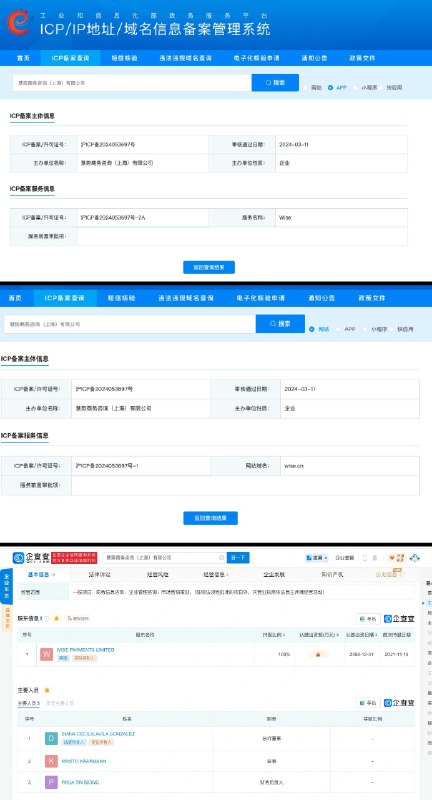432x800 pixels.
Task: Click the 查一下 search button
Action: 238,558
